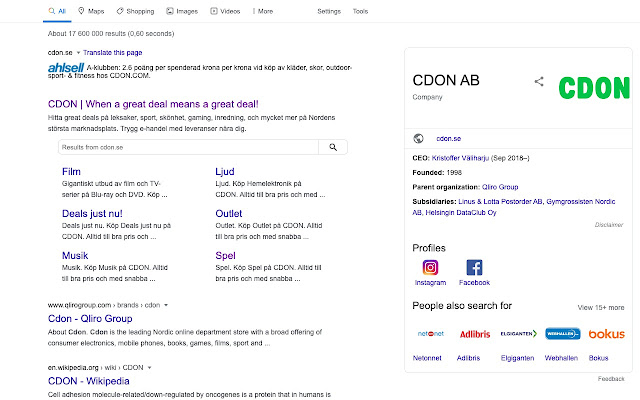Open CDON 'When a great deal' result

point(153,104)
